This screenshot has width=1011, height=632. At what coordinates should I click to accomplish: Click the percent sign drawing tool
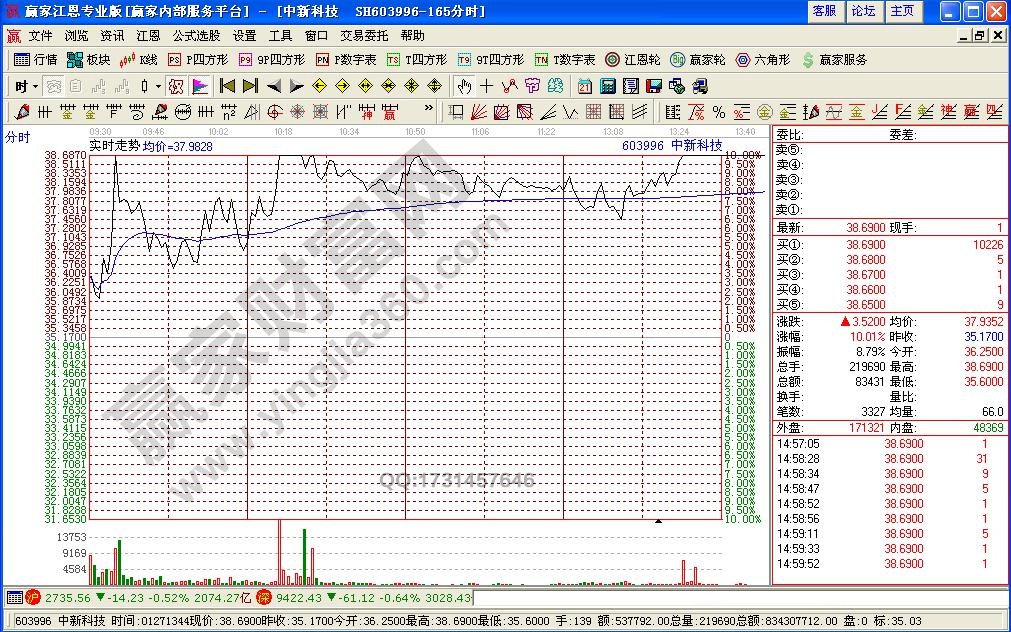(719, 111)
